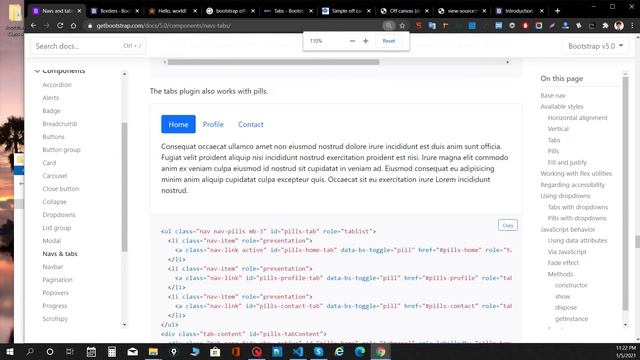Screen dimensions: 640x360
Task: Open Chrome three-dot menu
Action: [x=632, y=25]
